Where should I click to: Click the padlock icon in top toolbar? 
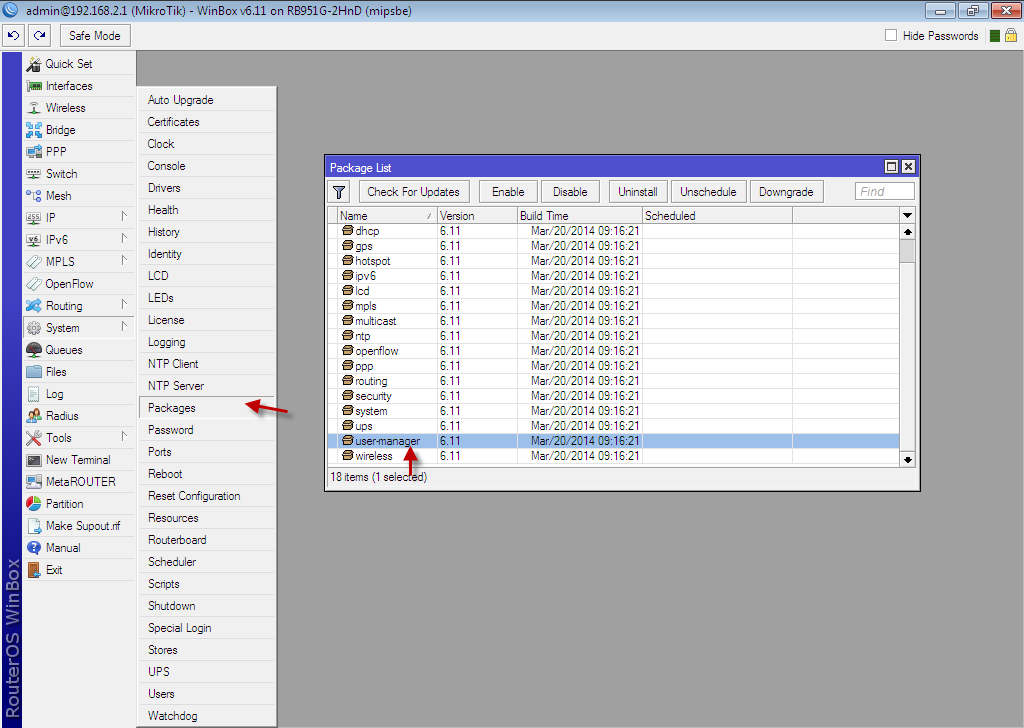pyautogui.click(x=1011, y=35)
